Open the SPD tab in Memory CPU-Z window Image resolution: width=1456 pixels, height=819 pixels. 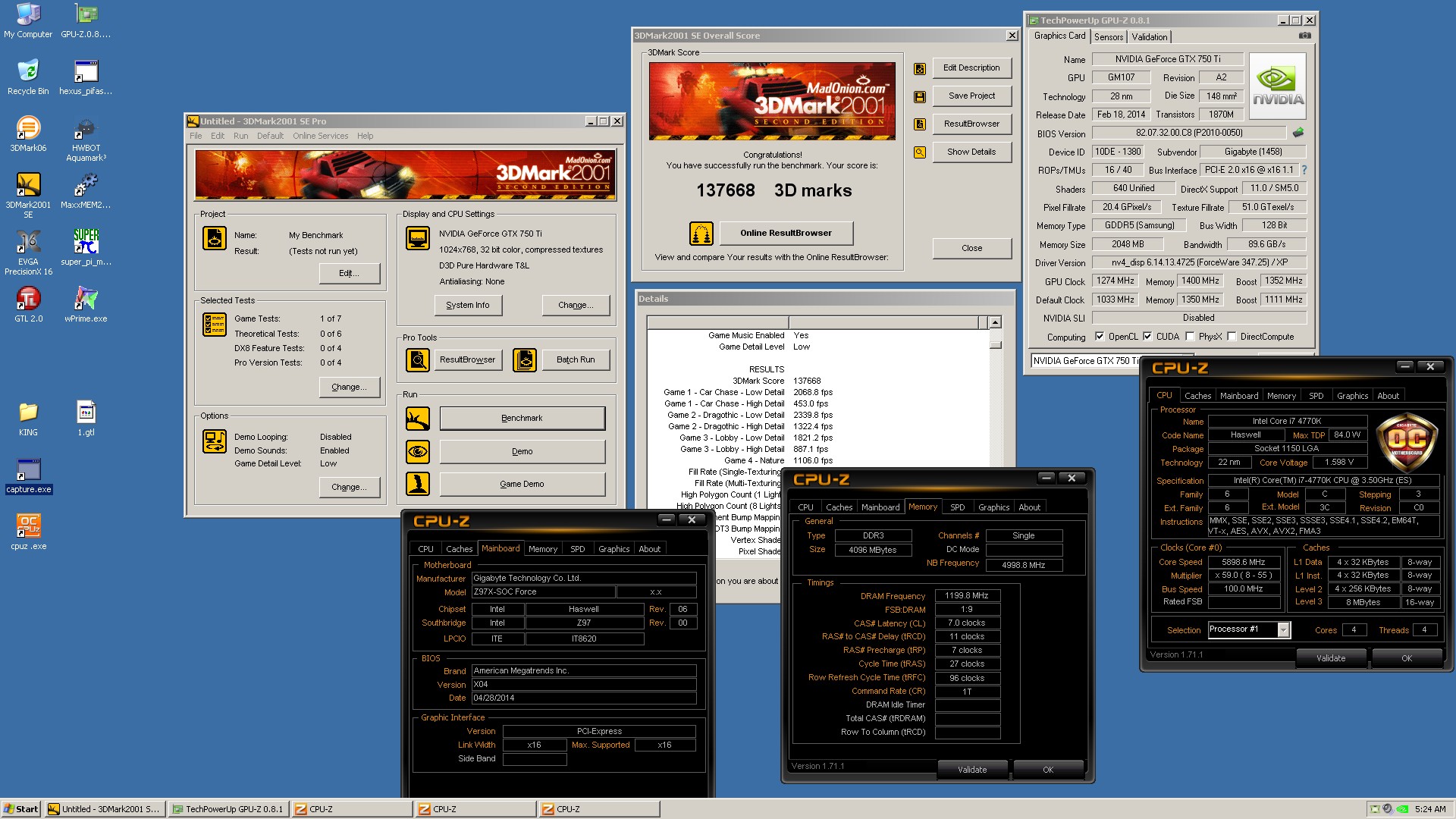coord(957,507)
